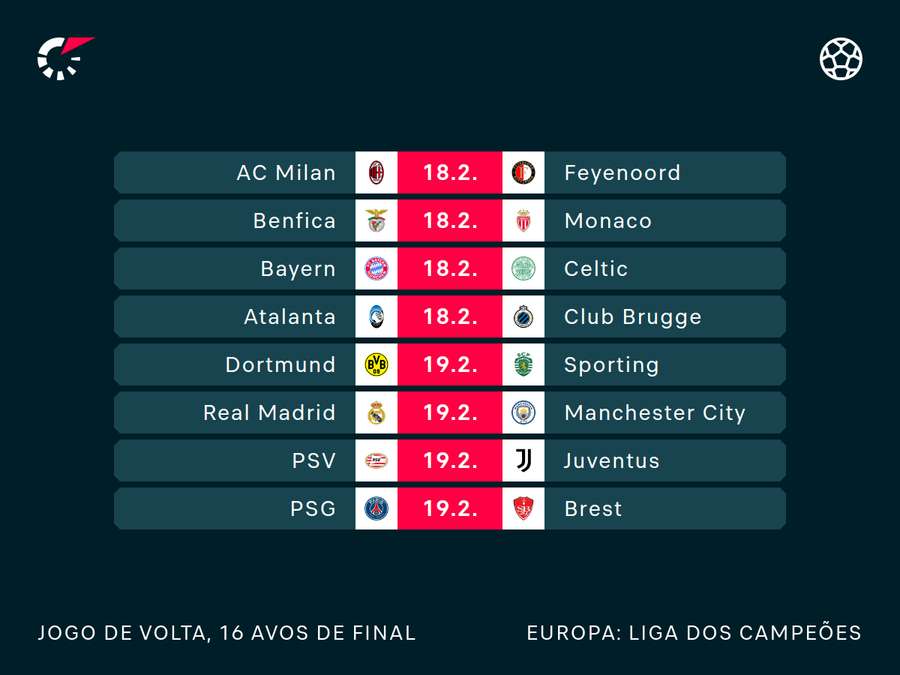Select the Celtic clover crest
This screenshot has height=675, width=900.
click(x=523, y=269)
